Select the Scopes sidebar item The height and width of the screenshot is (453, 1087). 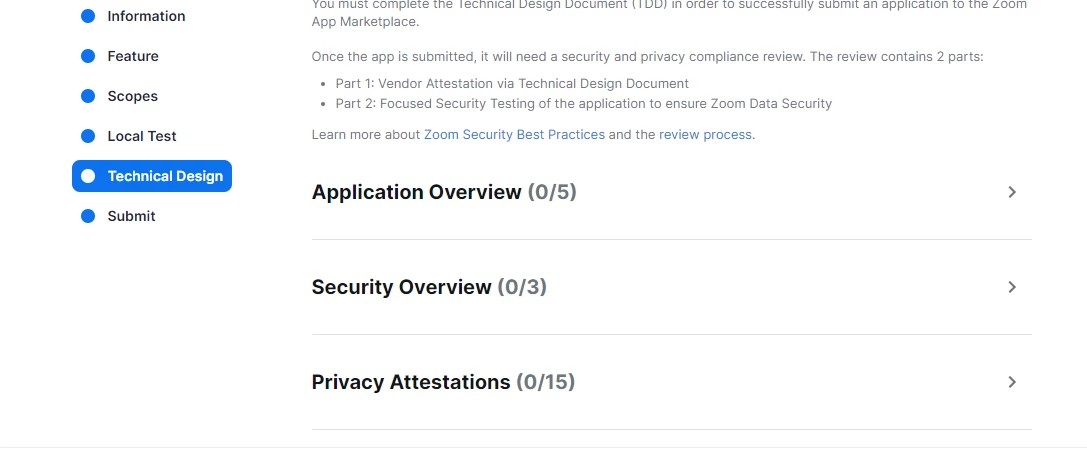(x=132, y=96)
